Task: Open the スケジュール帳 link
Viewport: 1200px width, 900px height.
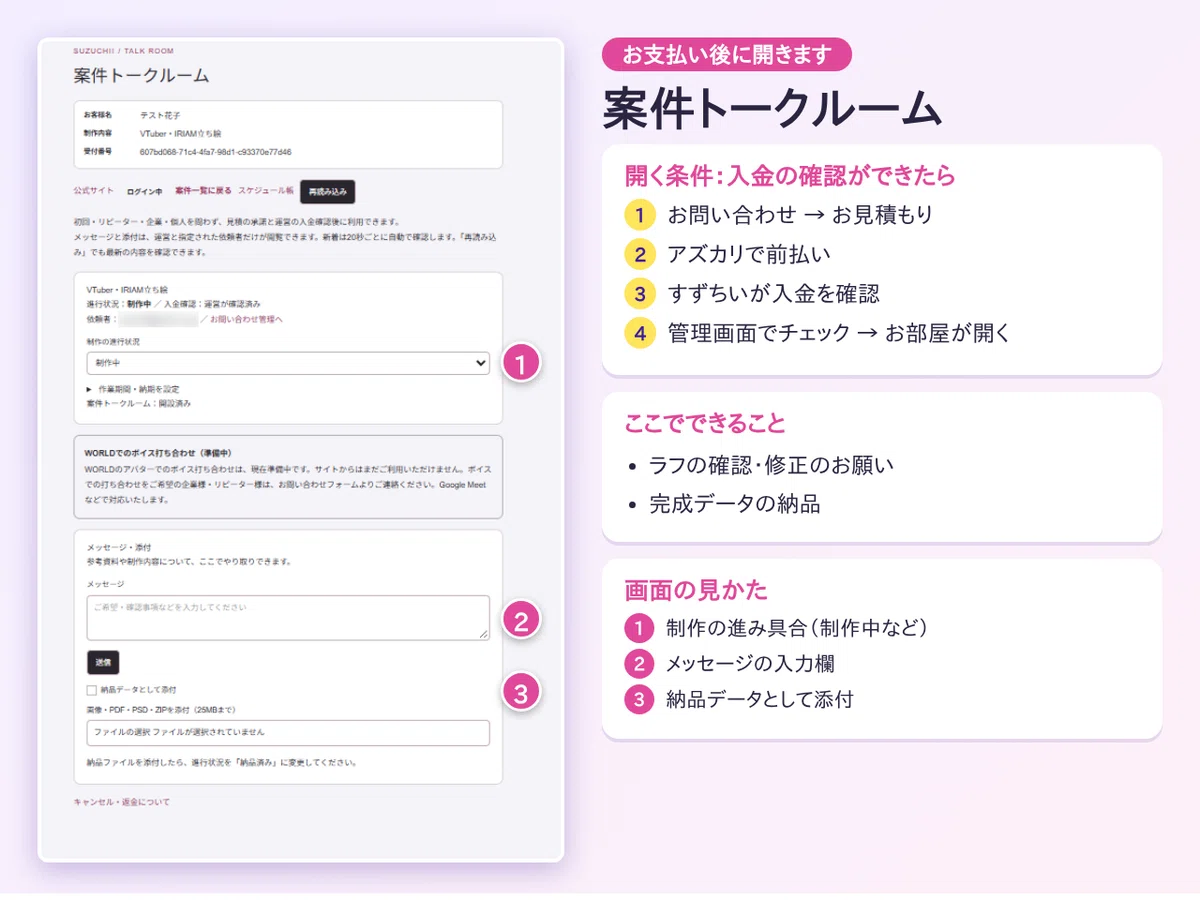Action: point(266,190)
